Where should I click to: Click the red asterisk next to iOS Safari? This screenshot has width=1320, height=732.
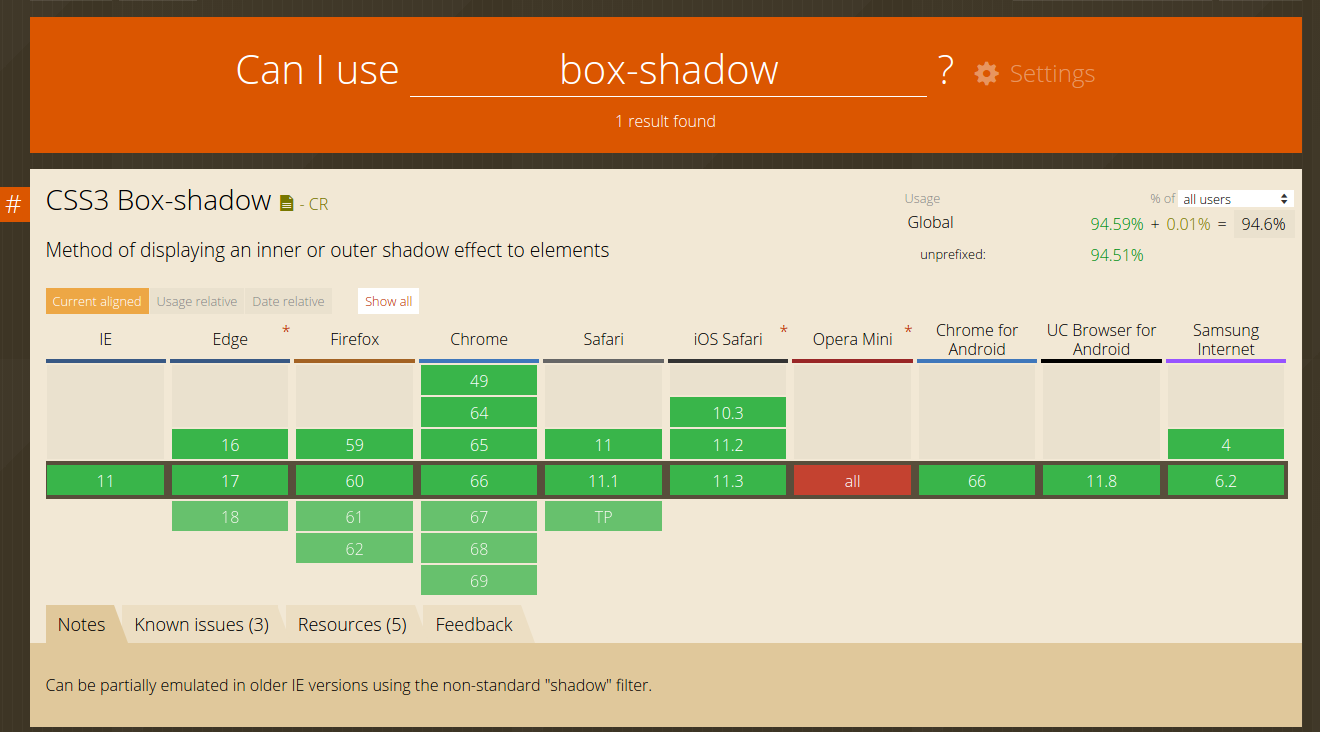[x=784, y=329]
